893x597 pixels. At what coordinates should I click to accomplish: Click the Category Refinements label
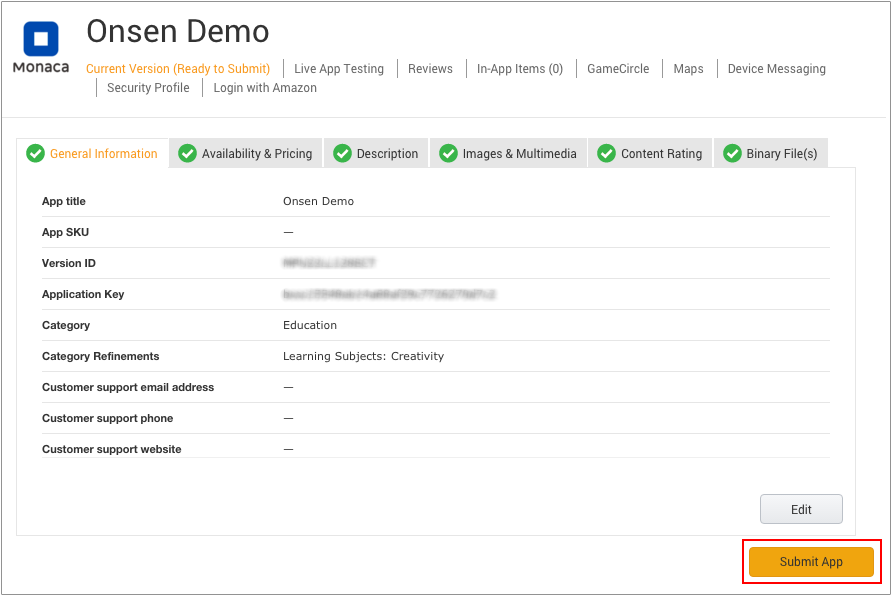tap(101, 356)
